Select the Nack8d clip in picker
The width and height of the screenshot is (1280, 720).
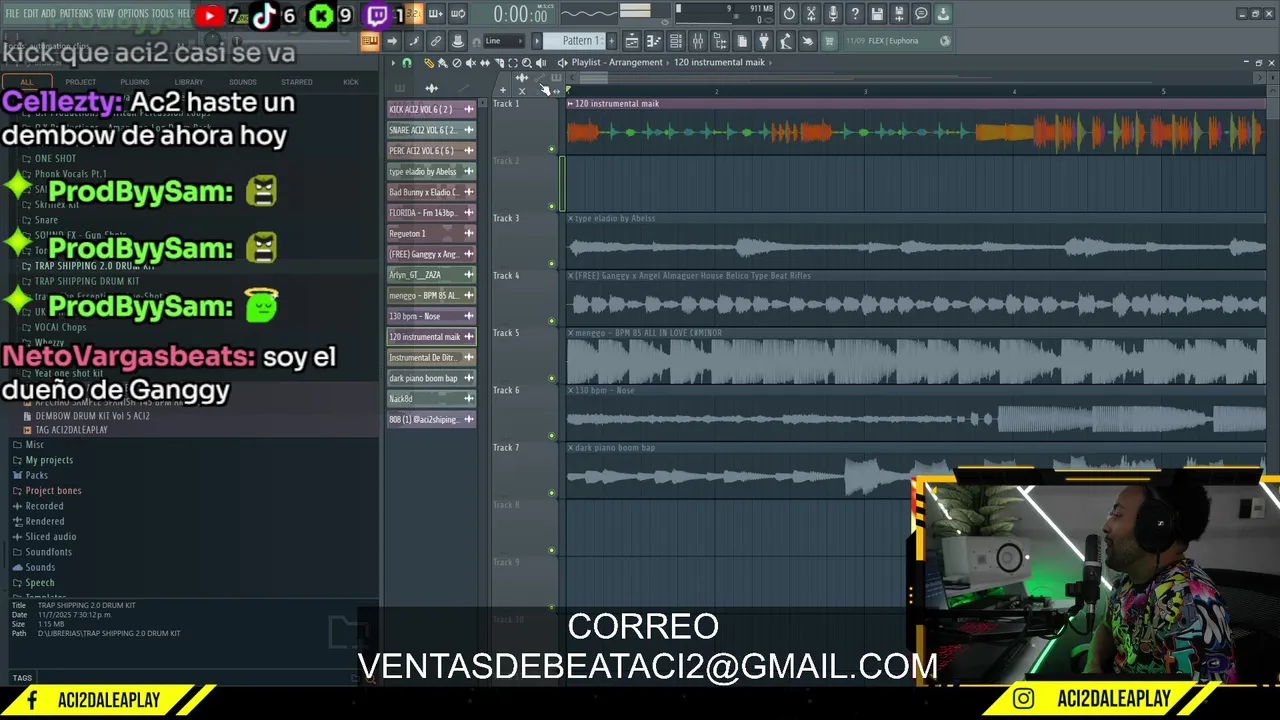431,398
